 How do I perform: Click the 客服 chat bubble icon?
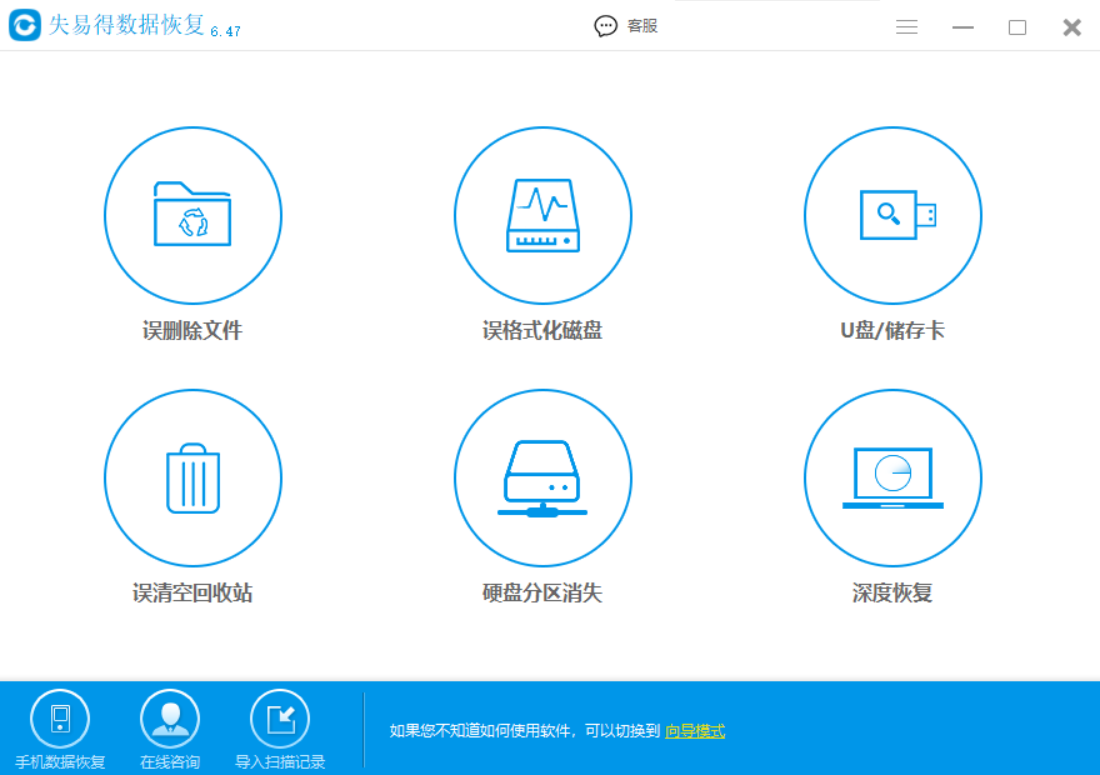click(606, 27)
